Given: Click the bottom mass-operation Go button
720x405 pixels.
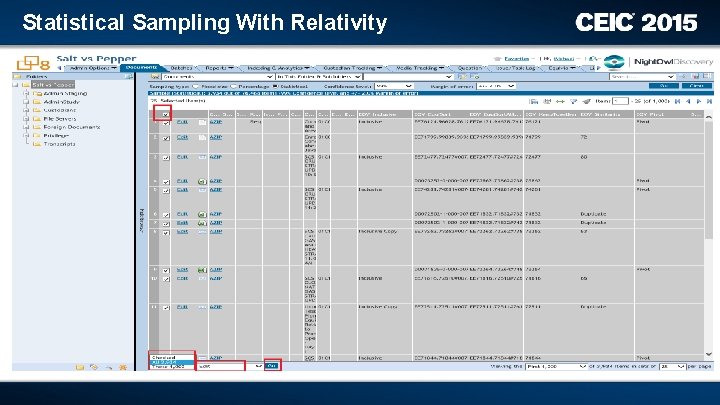Looking at the screenshot, I should point(272,366).
